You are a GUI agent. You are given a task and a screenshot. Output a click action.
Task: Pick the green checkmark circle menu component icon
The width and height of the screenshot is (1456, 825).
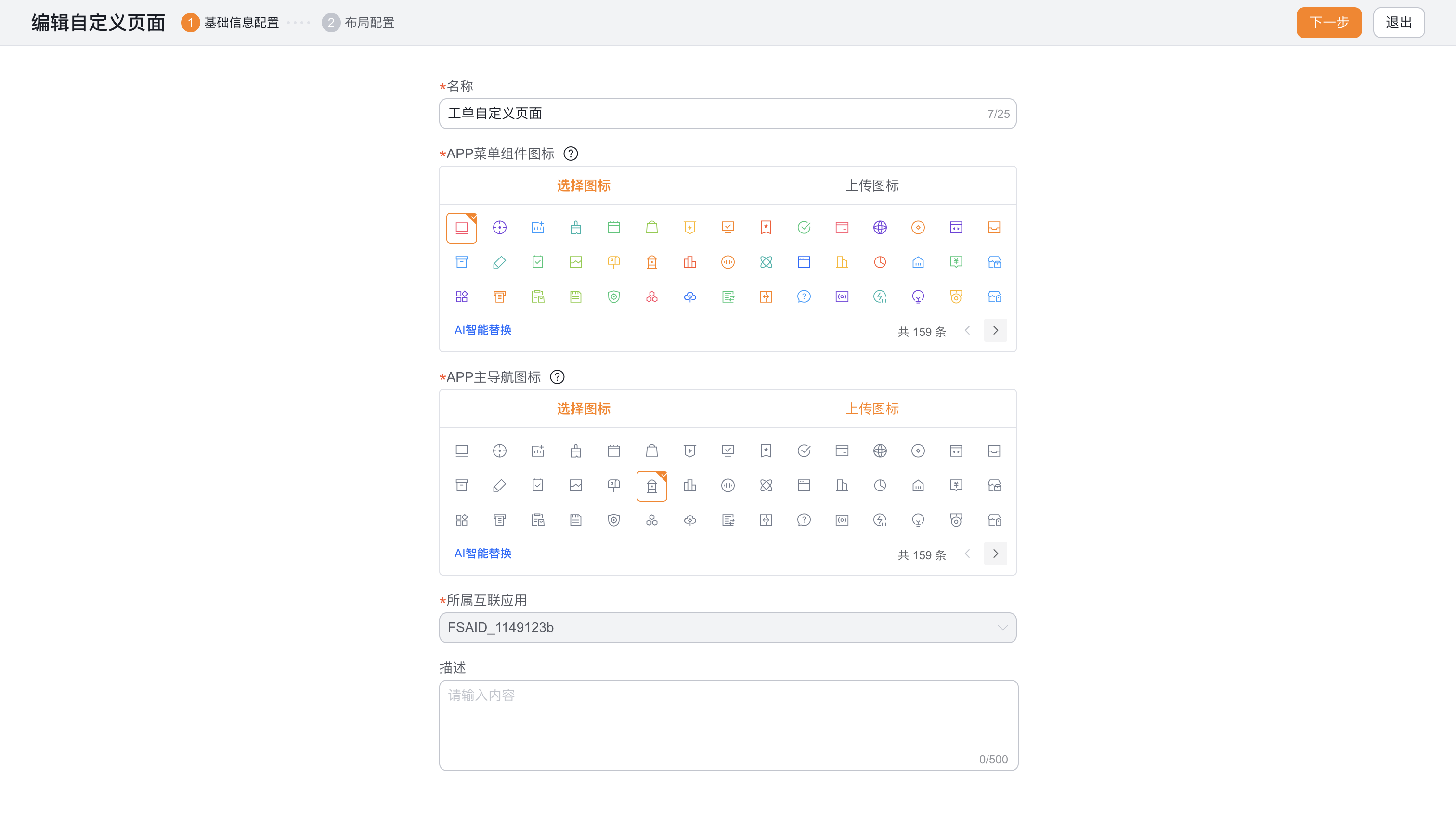point(804,228)
